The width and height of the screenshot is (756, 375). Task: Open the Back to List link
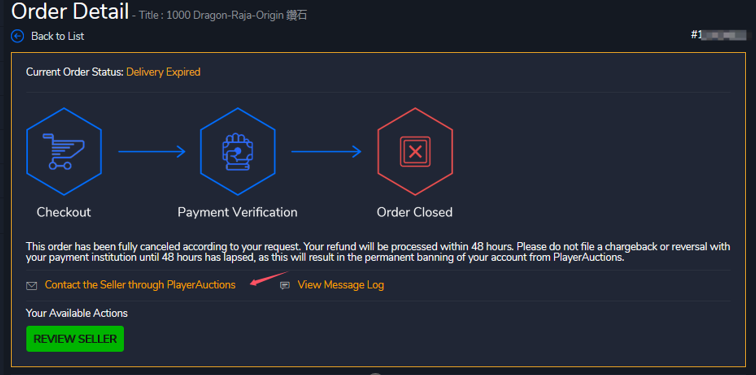(57, 36)
